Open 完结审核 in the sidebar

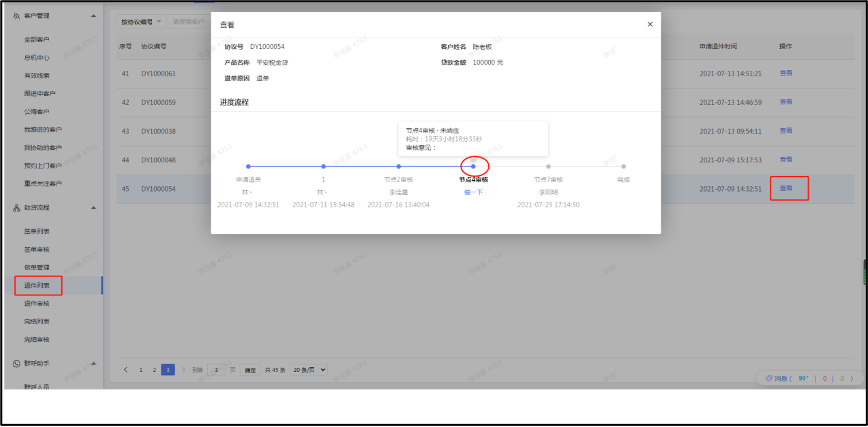click(x=37, y=339)
